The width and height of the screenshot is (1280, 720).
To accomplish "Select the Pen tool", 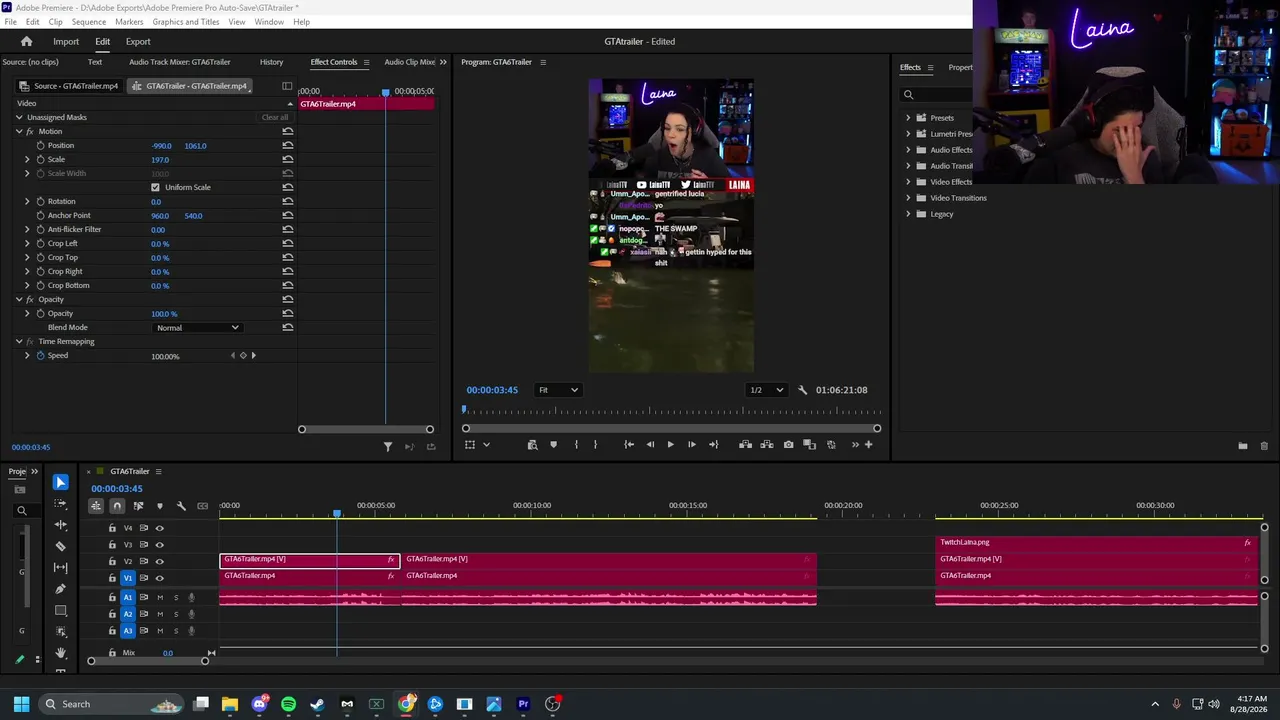I will (x=60, y=589).
